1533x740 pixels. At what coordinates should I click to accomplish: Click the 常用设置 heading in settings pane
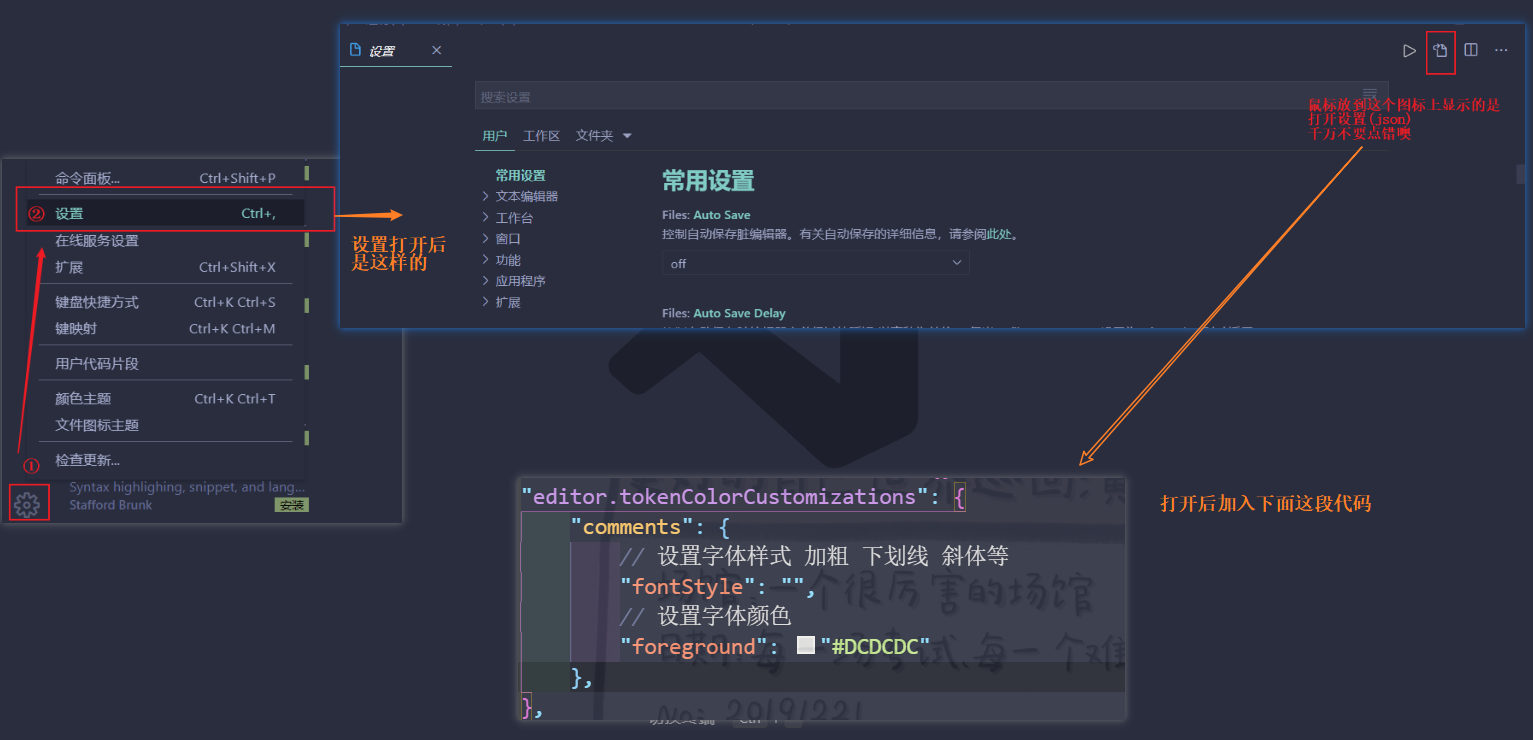pos(708,181)
